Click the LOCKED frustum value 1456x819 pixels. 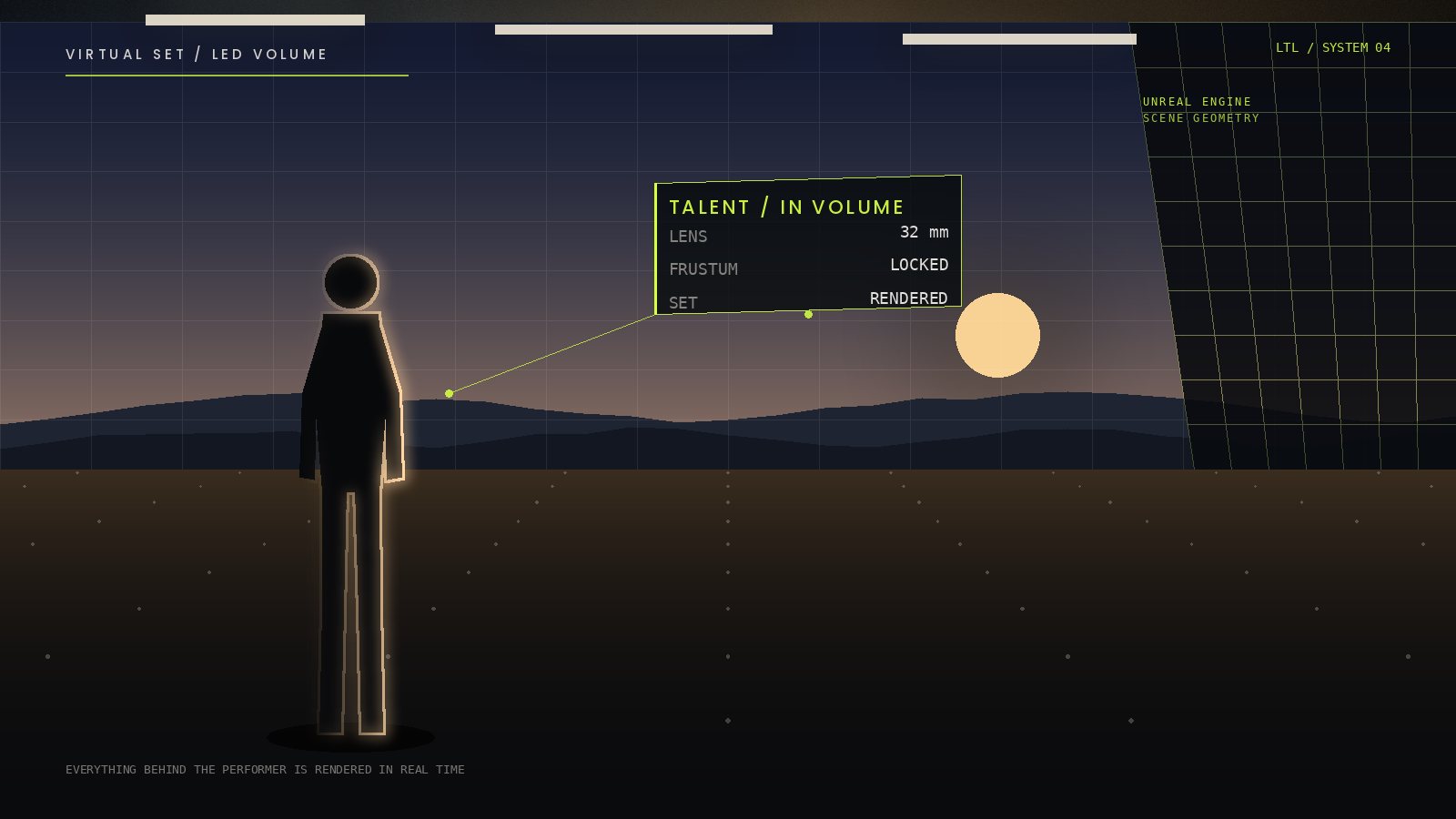point(919,265)
